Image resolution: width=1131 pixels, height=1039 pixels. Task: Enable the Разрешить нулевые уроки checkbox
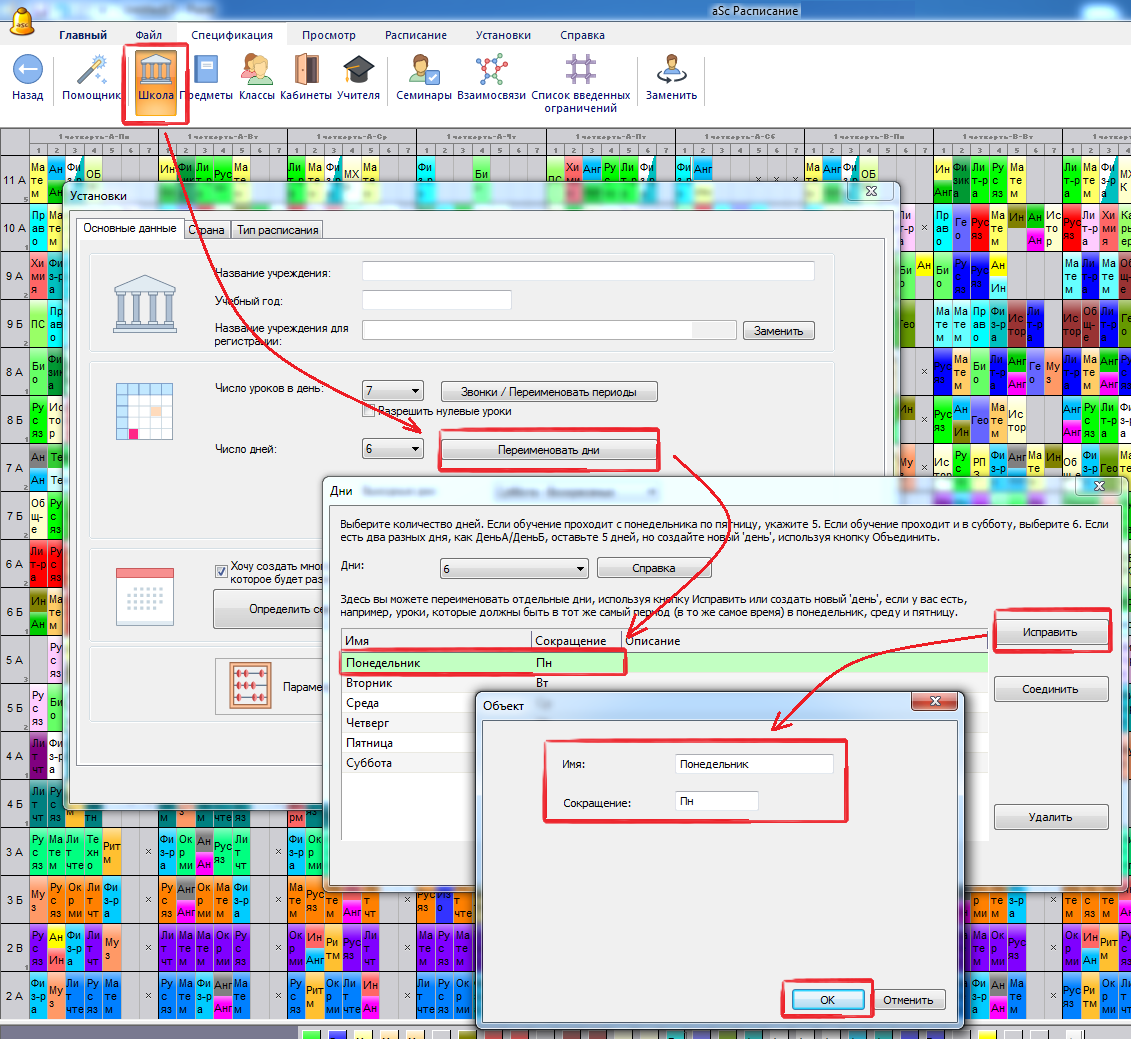[368, 410]
